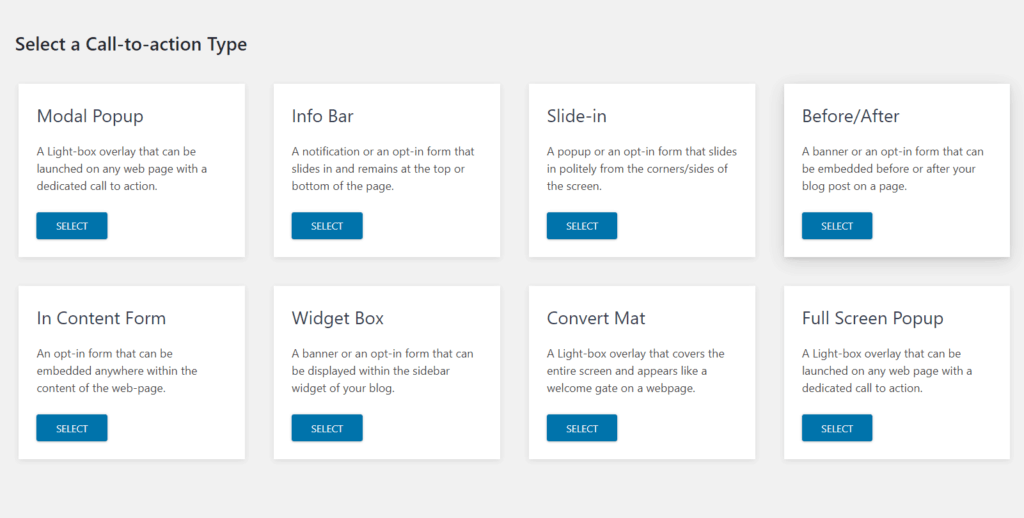This screenshot has height=518, width=1024.
Task: Click the Slide-in description text
Action: coord(641,169)
